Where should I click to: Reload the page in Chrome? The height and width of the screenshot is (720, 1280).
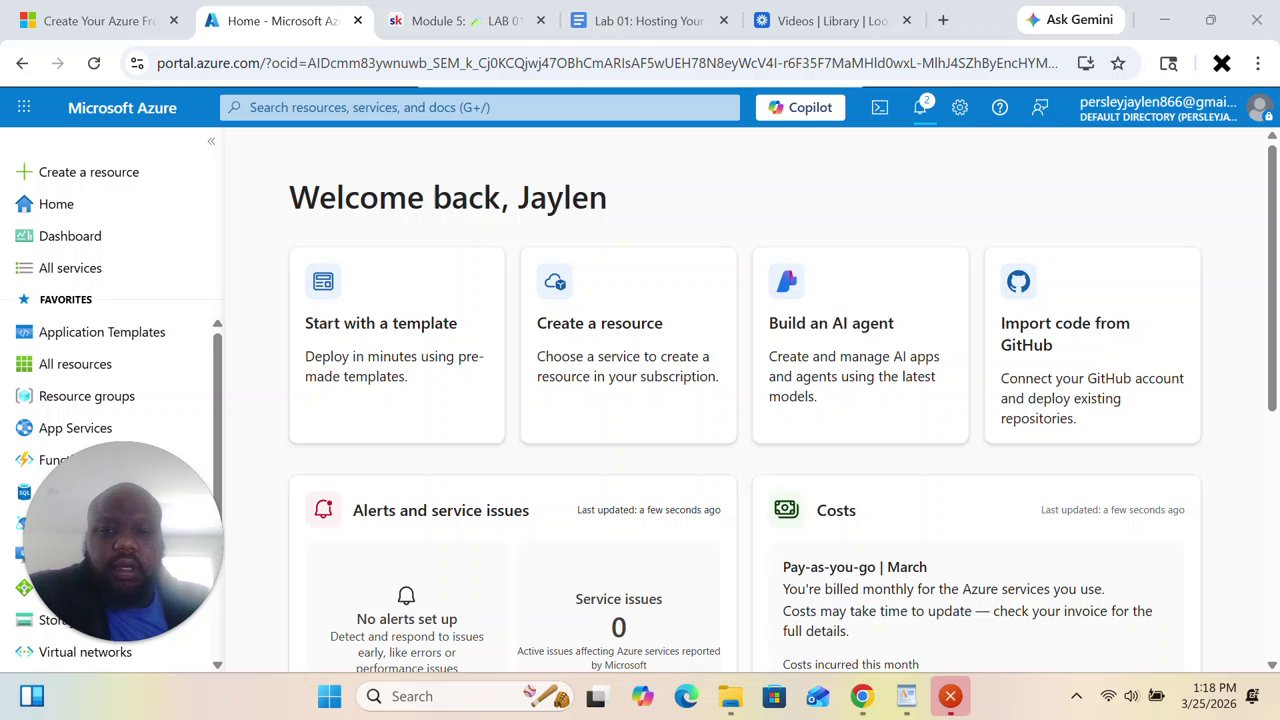tap(94, 63)
